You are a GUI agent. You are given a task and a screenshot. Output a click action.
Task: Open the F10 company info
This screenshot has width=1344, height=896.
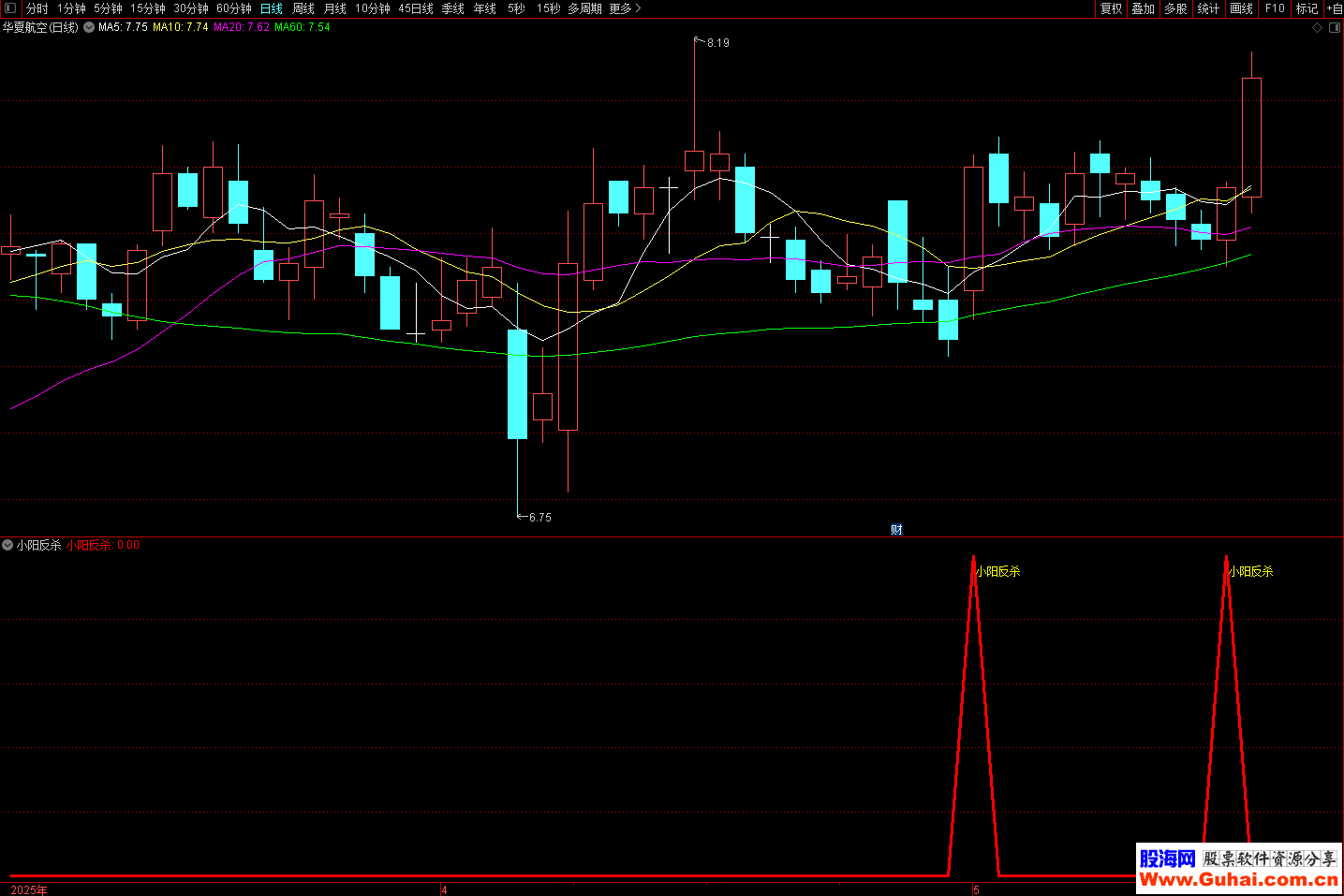pyautogui.click(x=1275, y=8)
